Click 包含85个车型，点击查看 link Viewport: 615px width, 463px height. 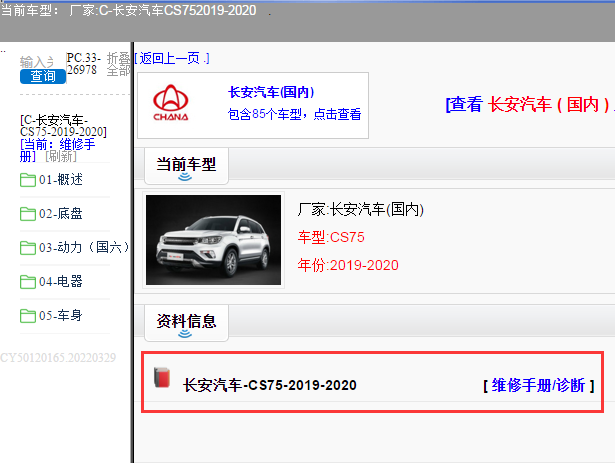pos(294,114)
